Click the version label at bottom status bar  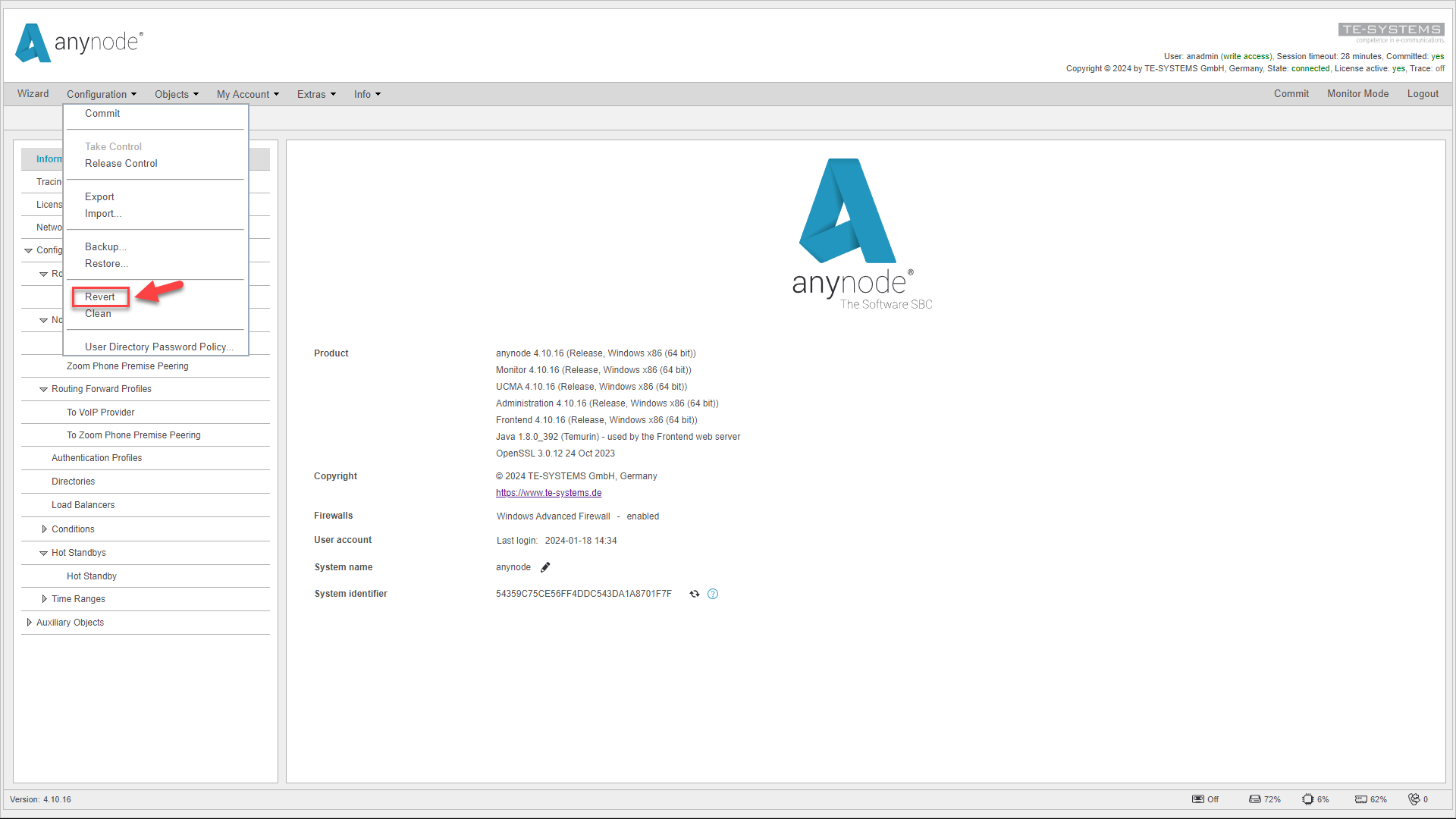42,799
